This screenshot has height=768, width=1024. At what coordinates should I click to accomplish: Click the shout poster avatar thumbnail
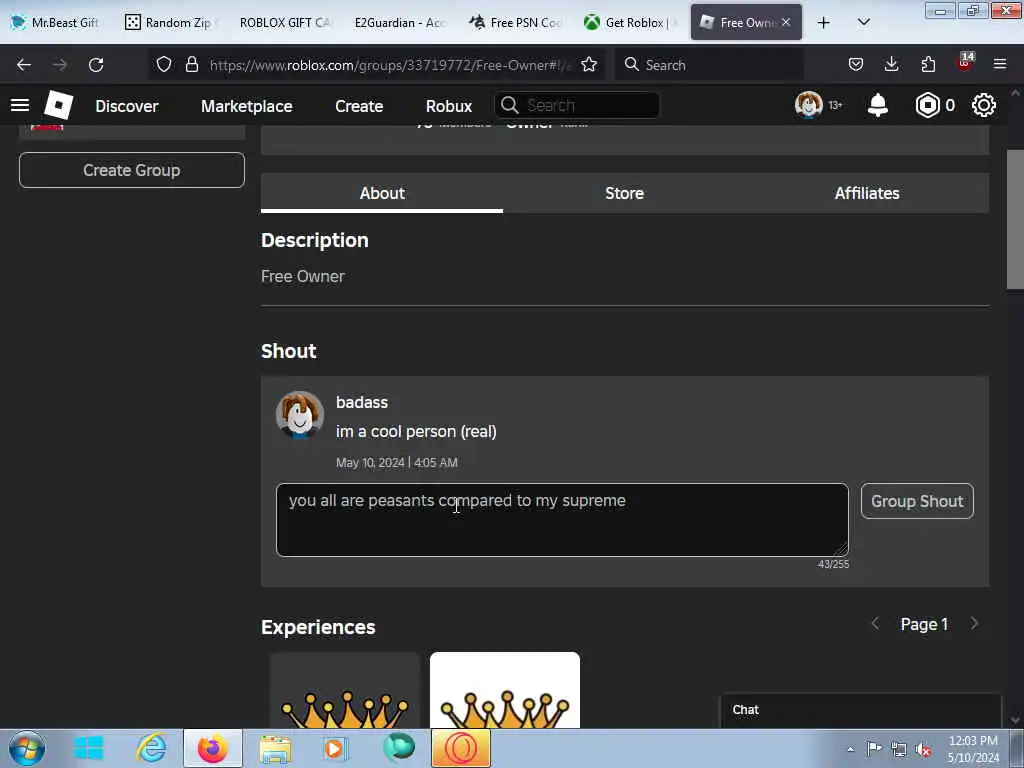[x=300, y=415]
